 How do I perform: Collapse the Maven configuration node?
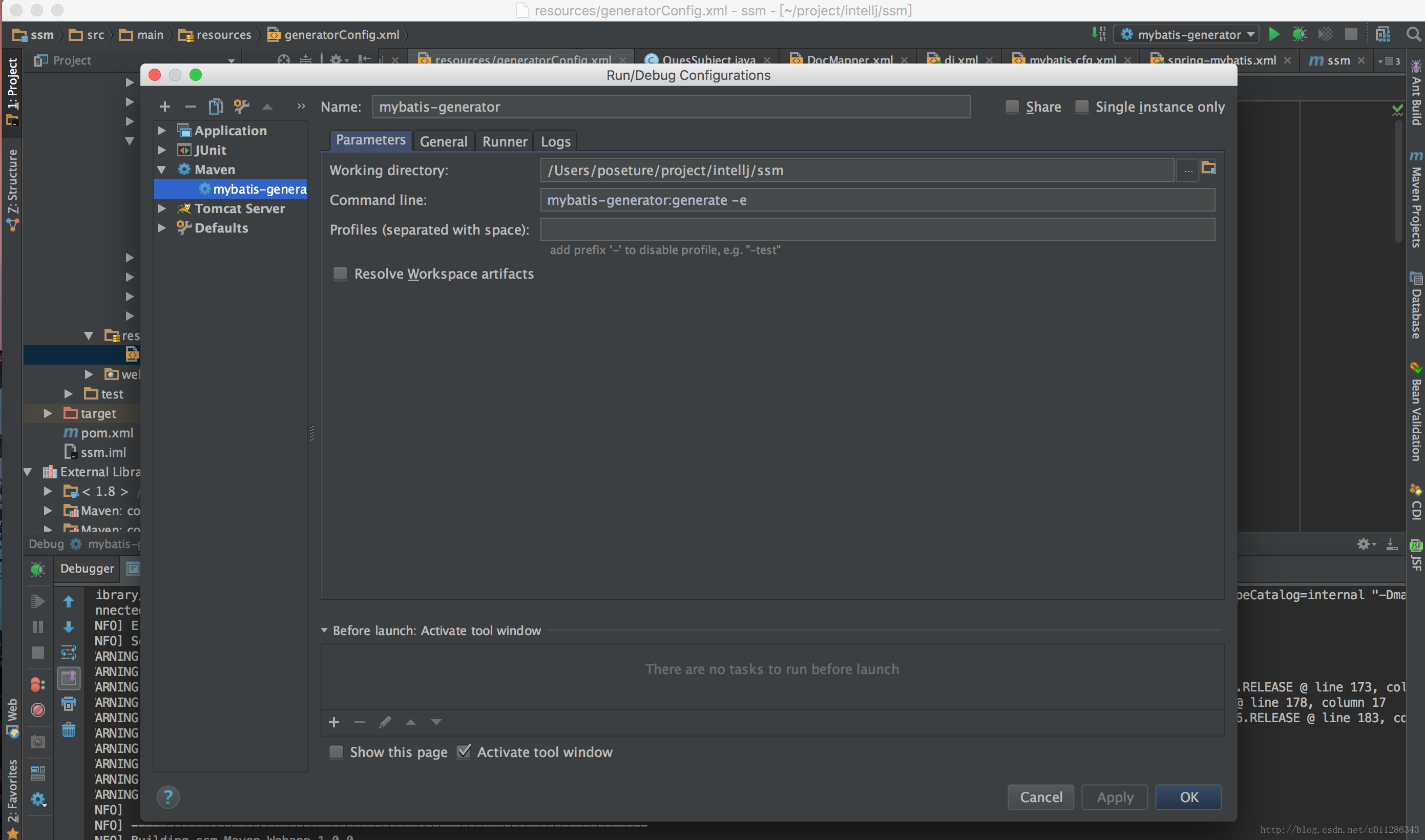coord(162,170)
